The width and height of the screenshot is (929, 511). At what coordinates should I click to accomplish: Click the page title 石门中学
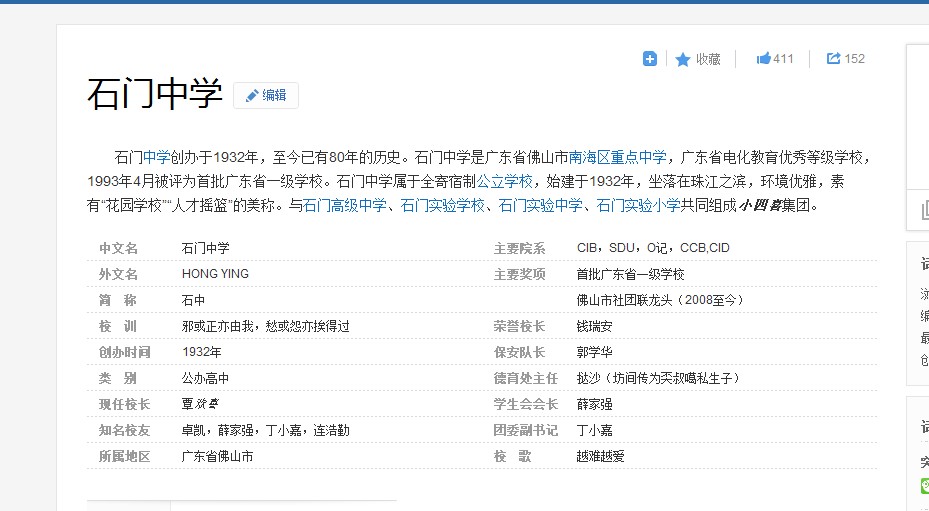(x=155, y=94)
